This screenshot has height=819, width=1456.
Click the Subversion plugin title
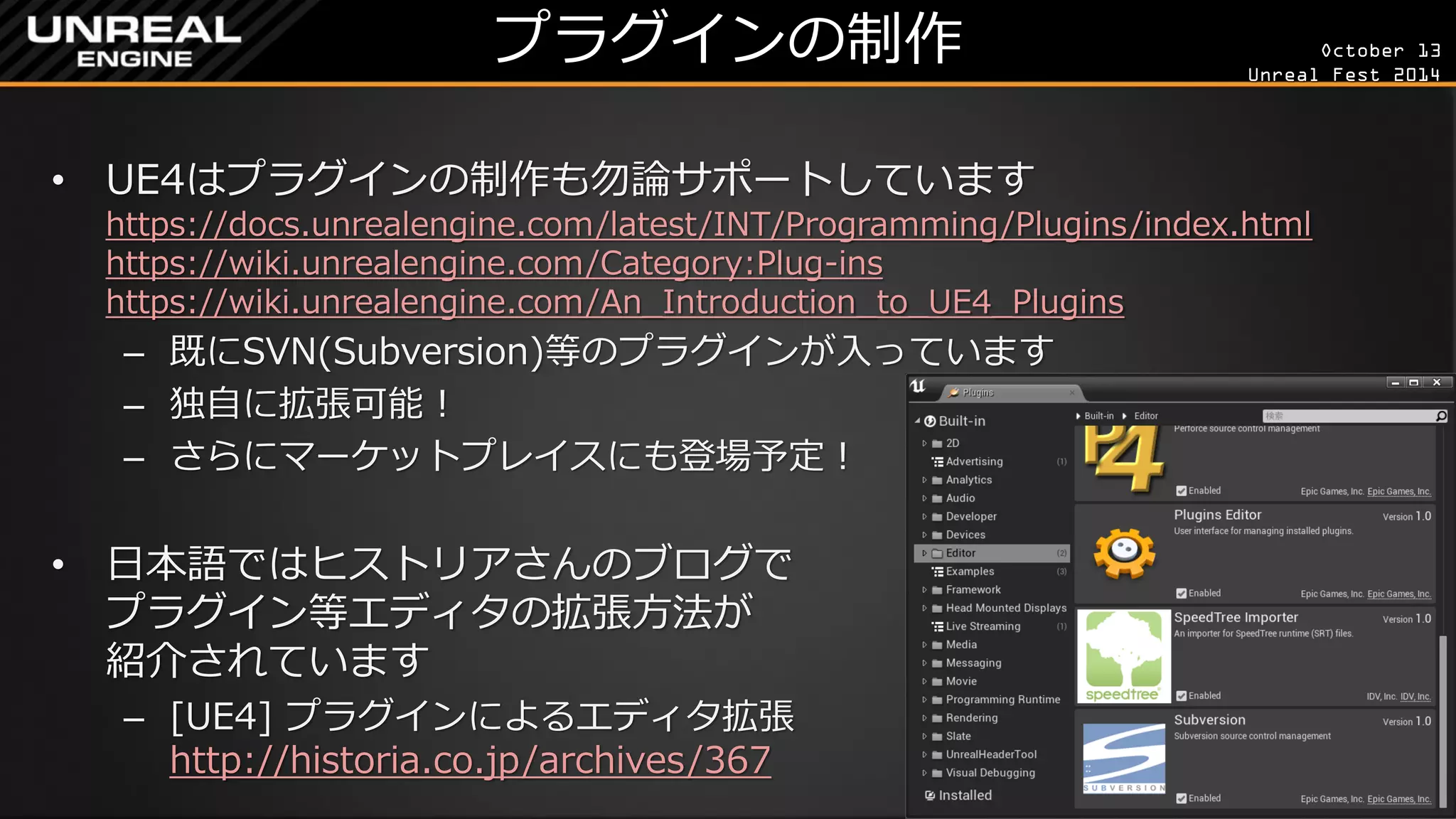pyautogui.click(x=1209, y=719)
